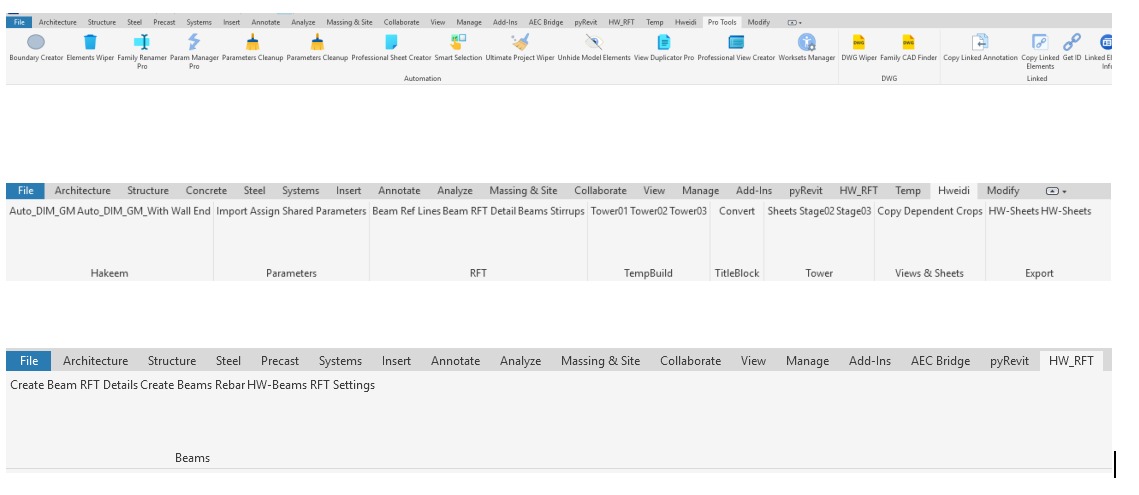Screen dimensions: 1139x495
Task: Open Param Manager Pro lightning icon
Action: click(194, 42)
